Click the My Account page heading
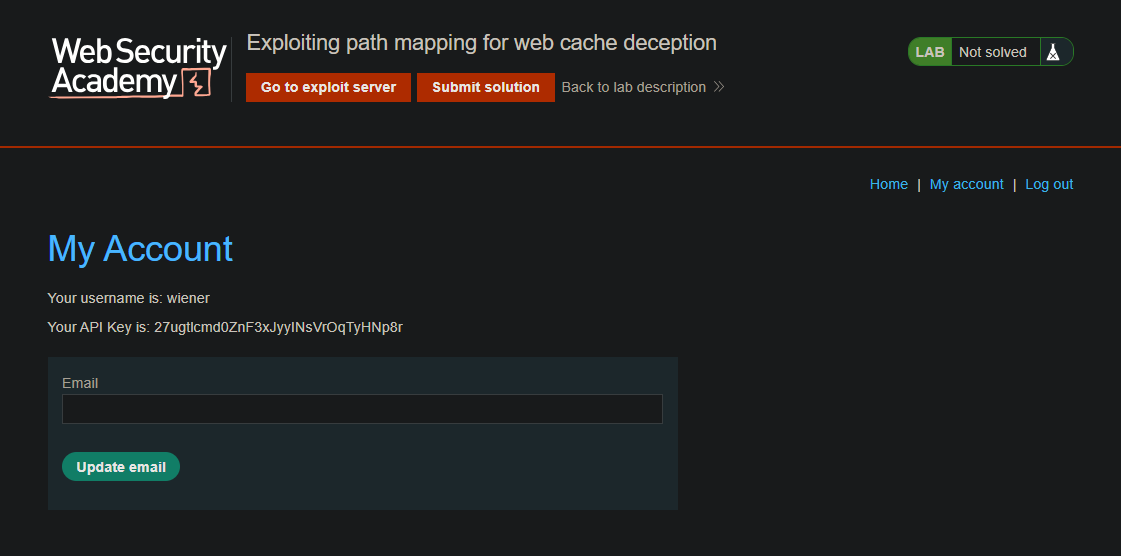This screenshot has height=556, width=1121. pyautogui.click(x=140, y=249)
